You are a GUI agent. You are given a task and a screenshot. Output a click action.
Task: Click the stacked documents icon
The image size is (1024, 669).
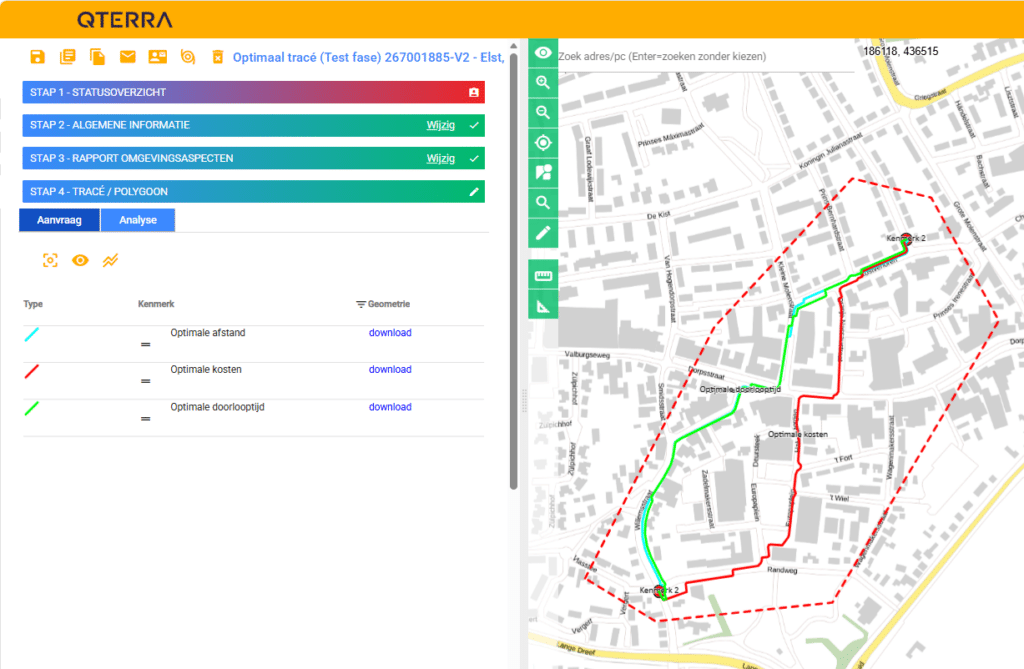68,57
